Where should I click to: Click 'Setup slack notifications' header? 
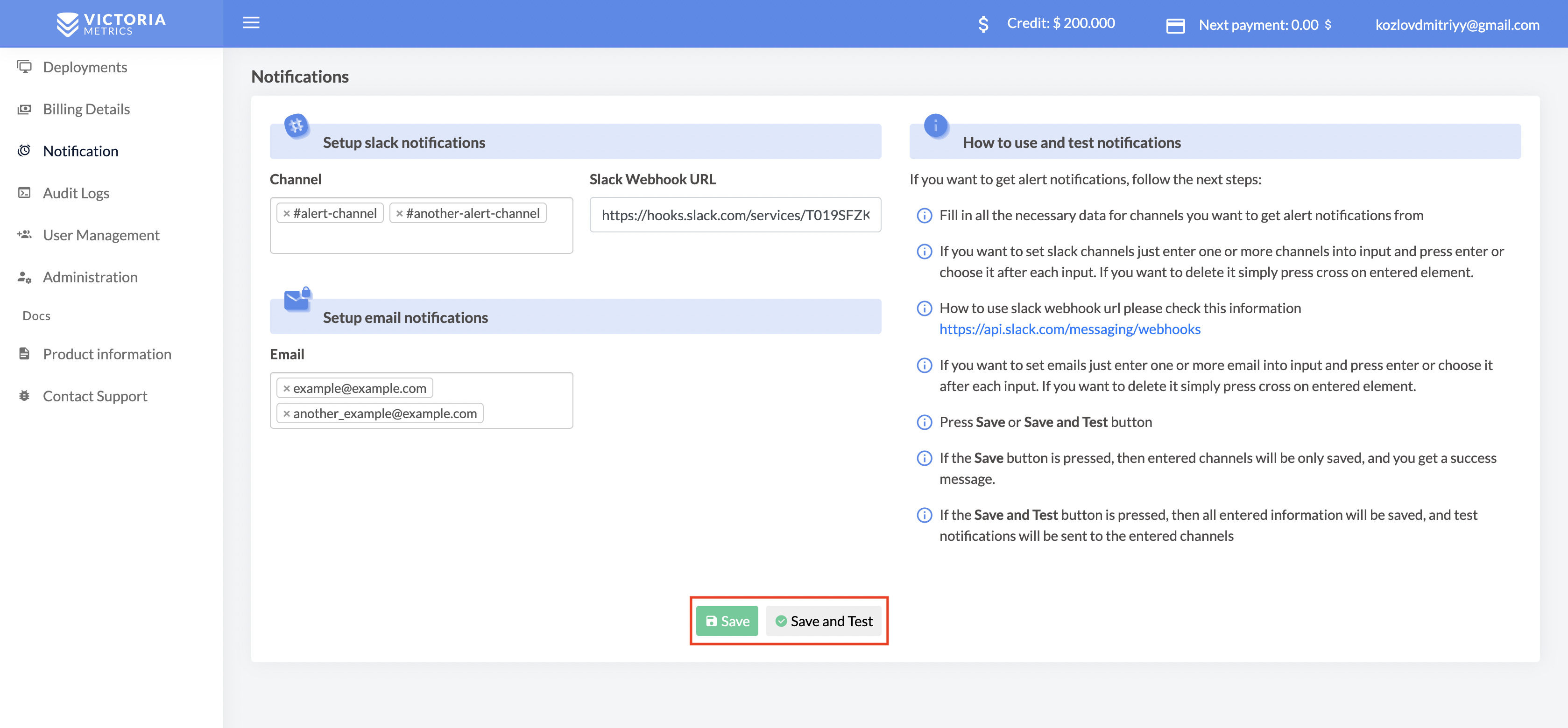coord(404,142)
